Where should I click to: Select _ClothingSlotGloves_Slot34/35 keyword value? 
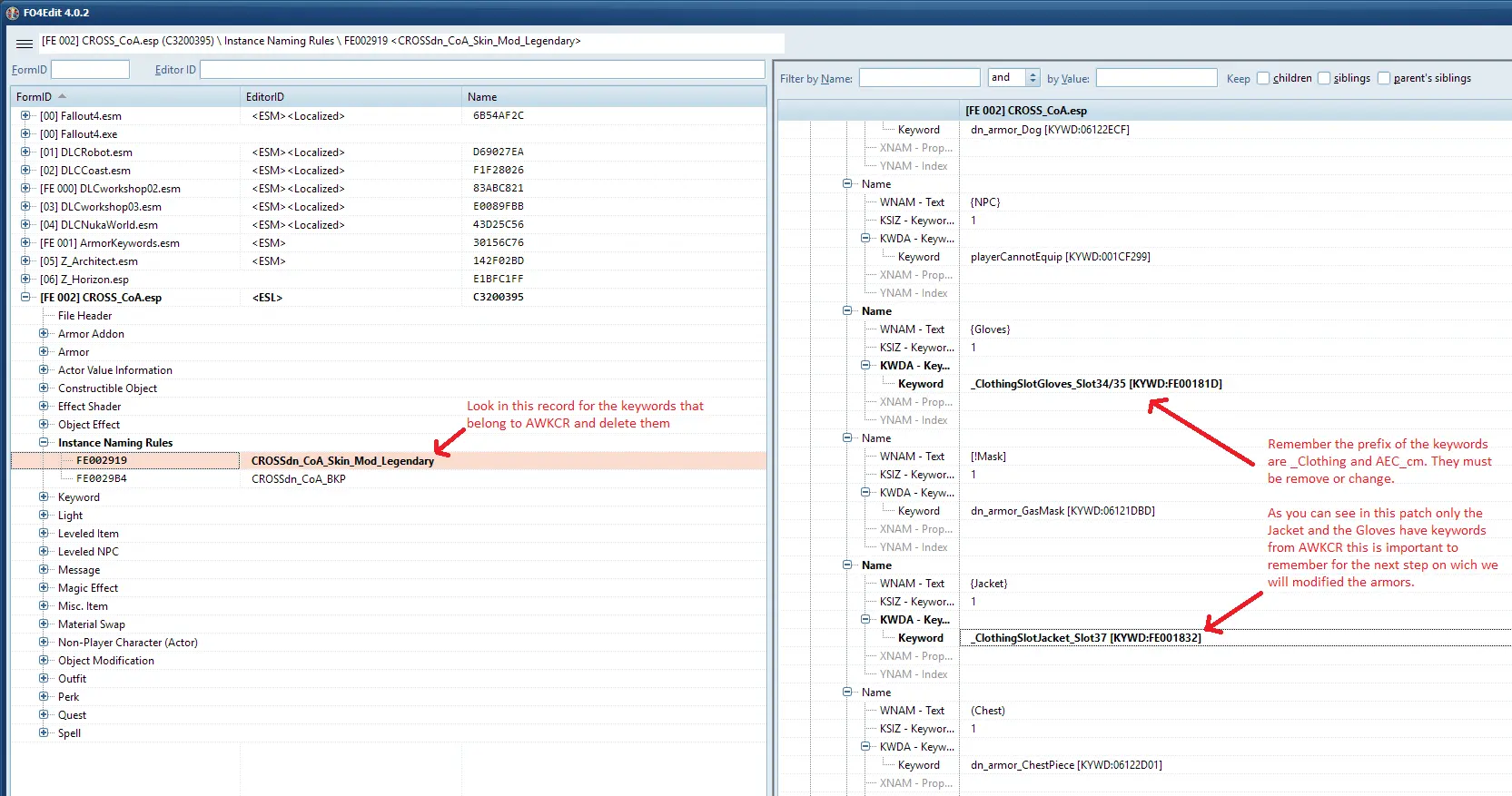pos(1096,384)
